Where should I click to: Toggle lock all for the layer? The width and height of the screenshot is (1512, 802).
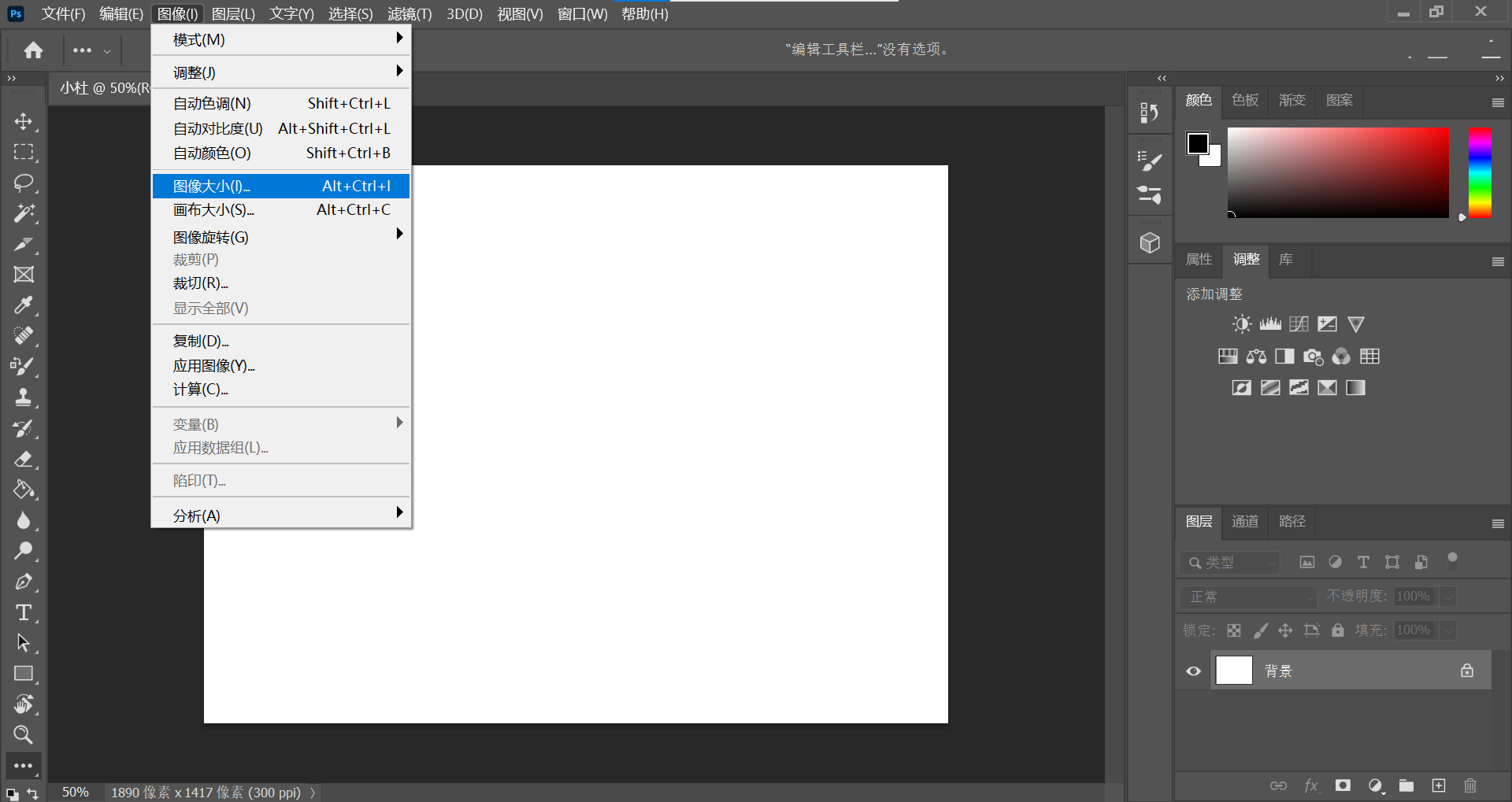(1338, 630)
